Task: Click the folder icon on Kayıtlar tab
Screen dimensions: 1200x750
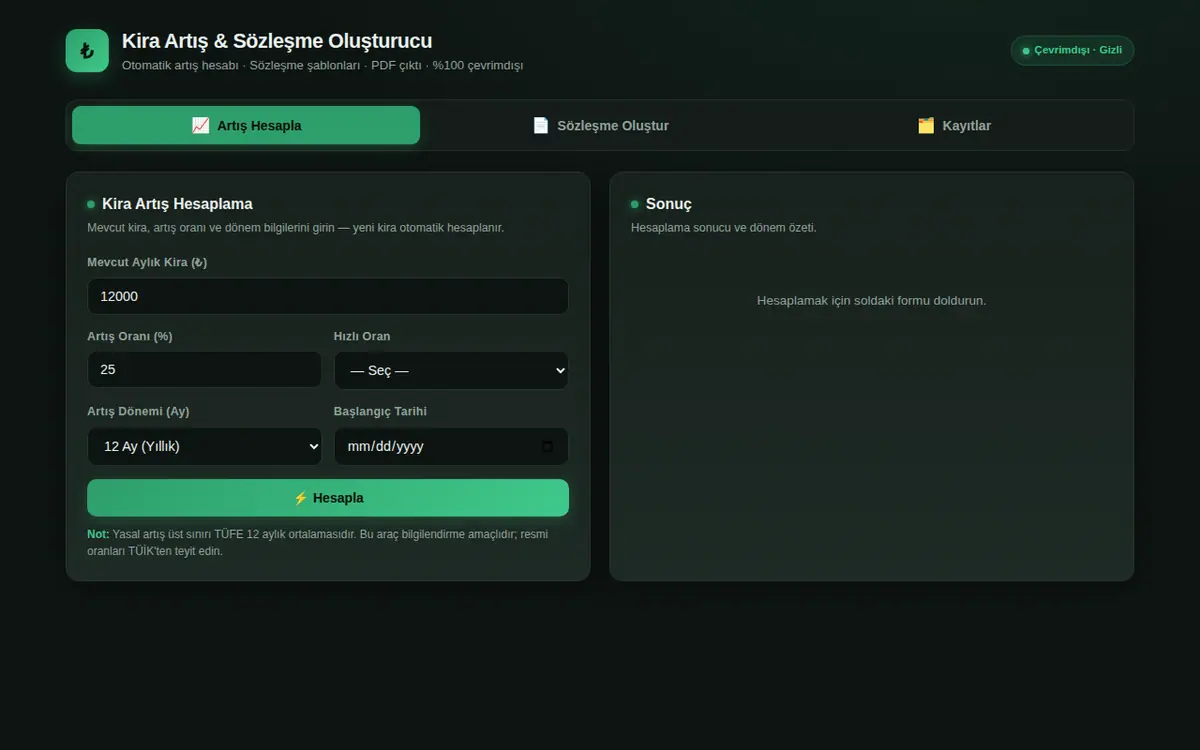Action: click(x=926, y=126)
